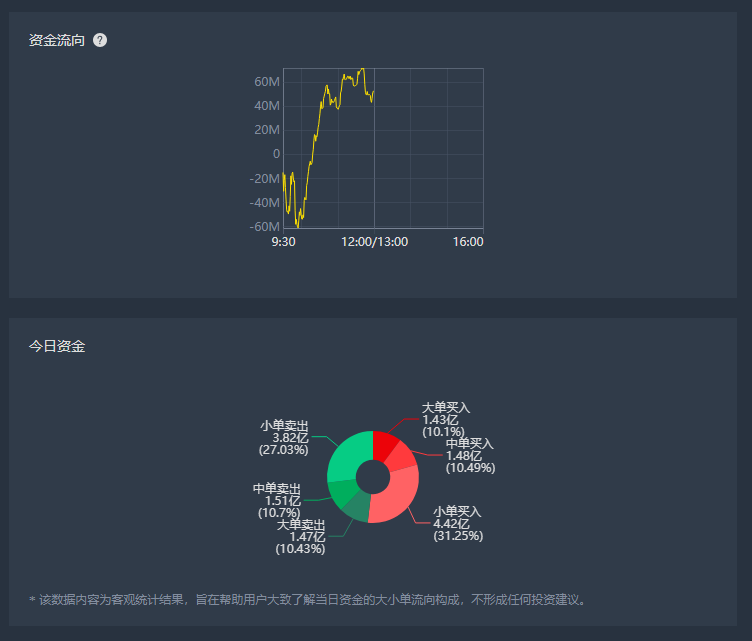This screenshot has height=641, width=752.
Task: Click the 资金流向 section title
Action: coord(57,40)
